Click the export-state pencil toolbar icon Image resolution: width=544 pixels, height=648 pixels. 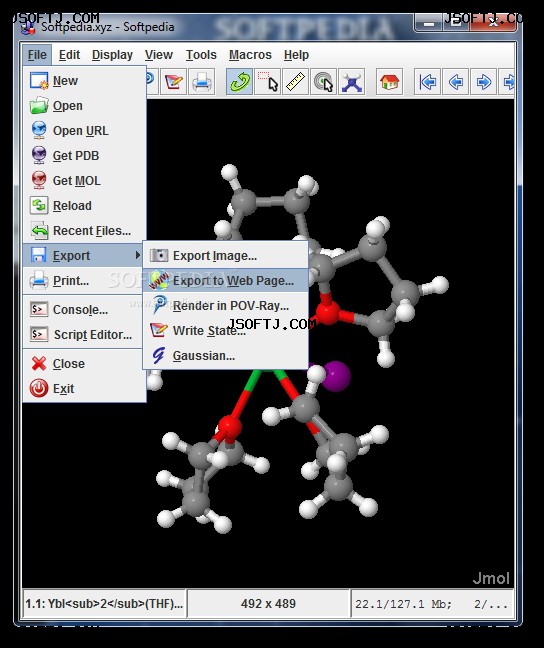click(173, 82)
